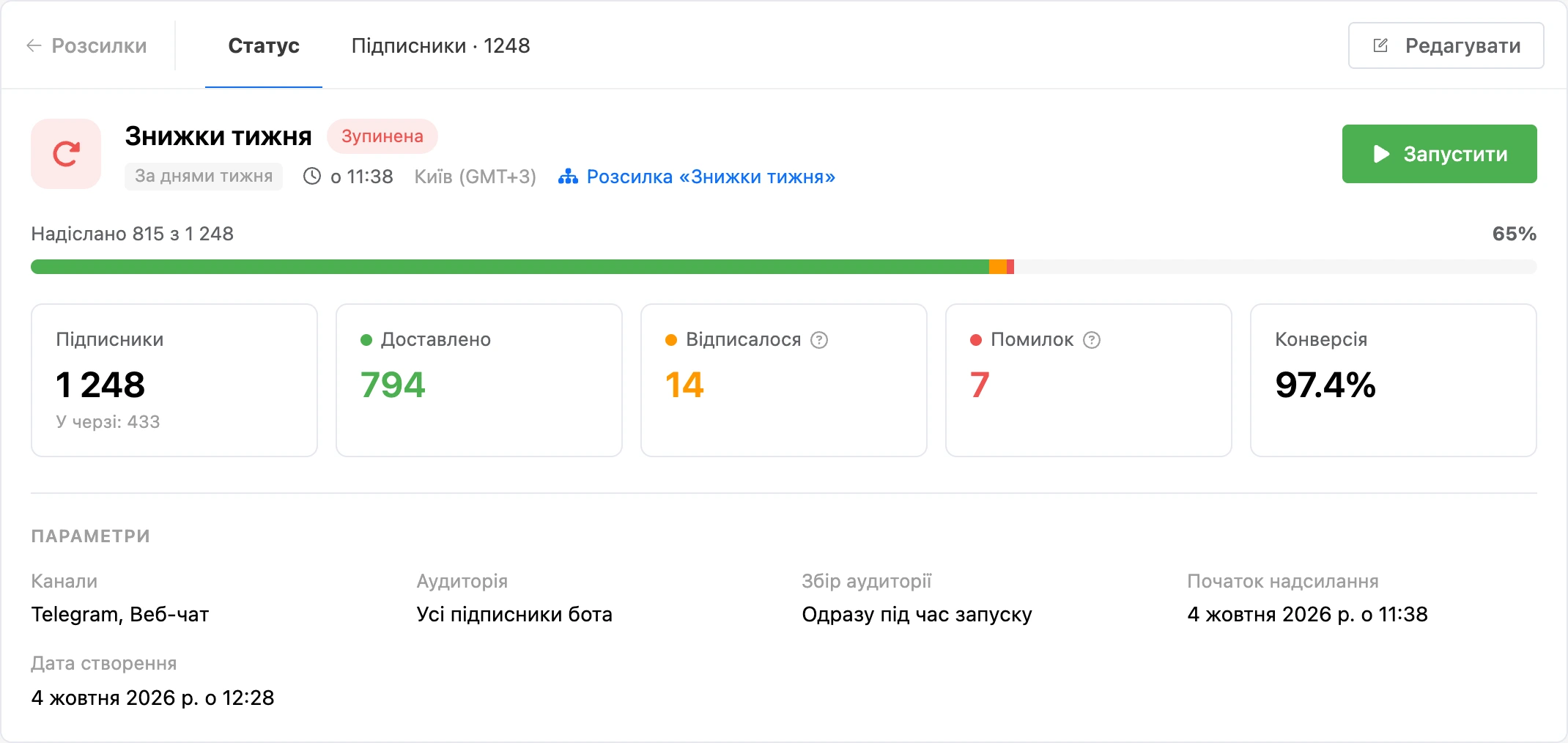
Task: Click the help icon next to Відписалося
Action: point(819,340)
